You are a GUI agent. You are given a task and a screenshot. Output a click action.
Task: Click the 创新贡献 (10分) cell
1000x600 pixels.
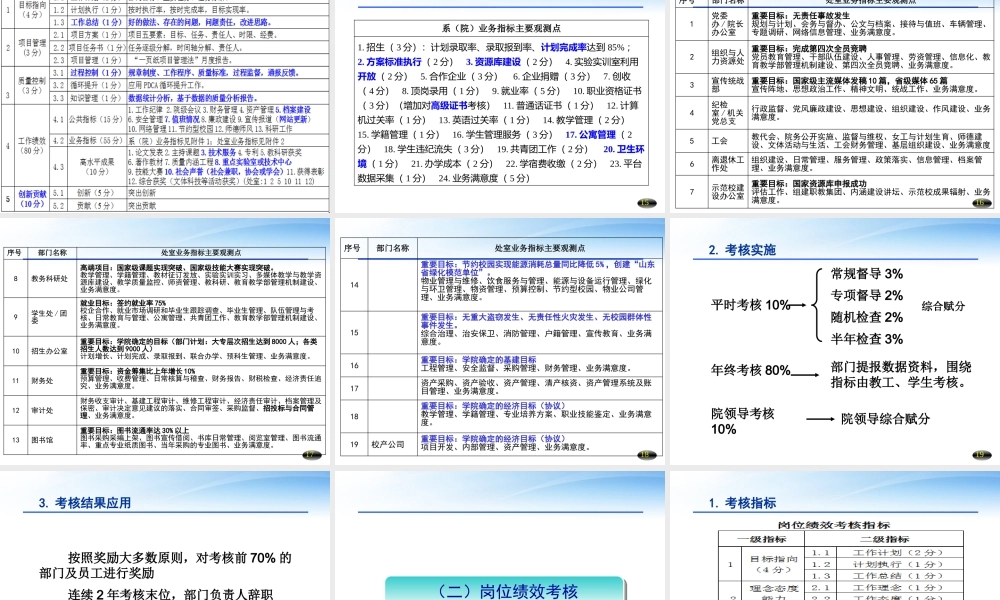tap(32, 198)
